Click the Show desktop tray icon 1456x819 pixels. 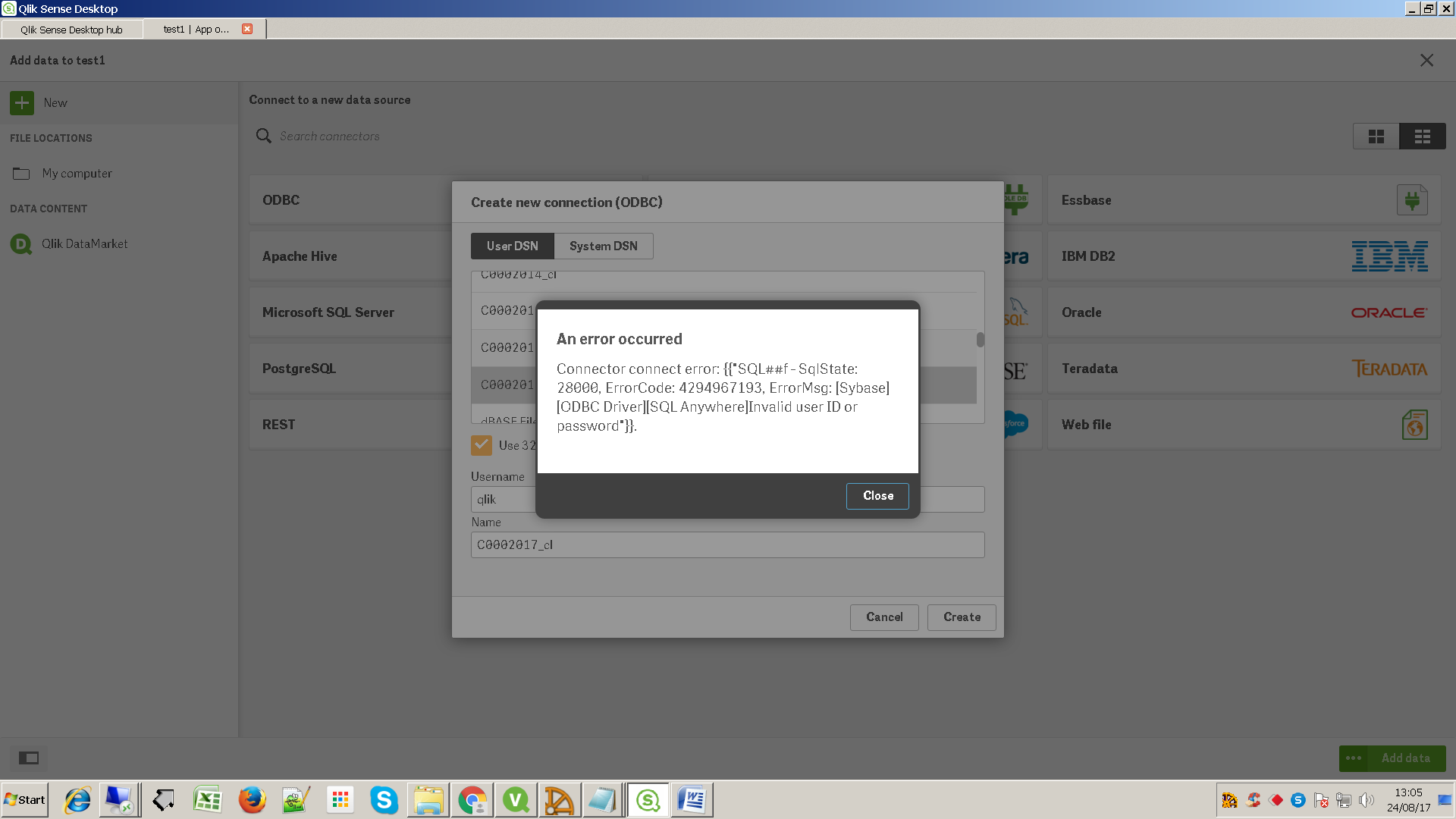click(1445, 800)
